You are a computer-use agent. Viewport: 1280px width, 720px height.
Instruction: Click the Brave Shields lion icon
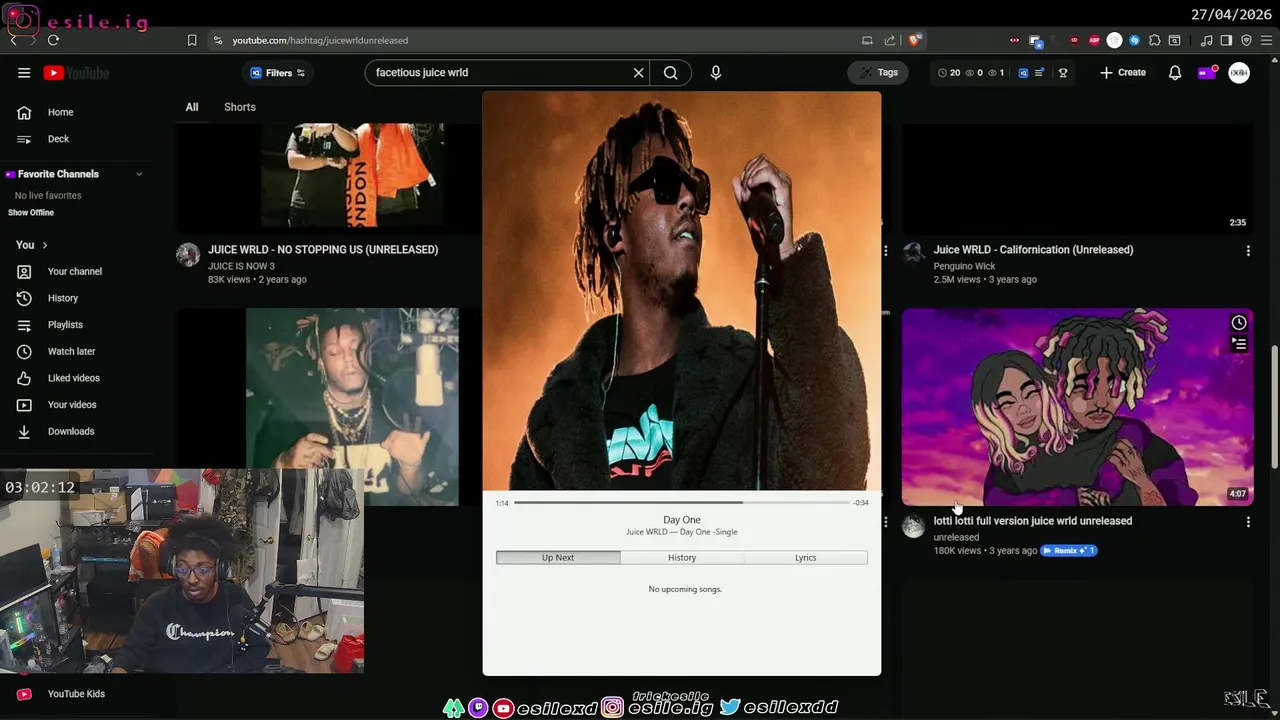(914, 40)
